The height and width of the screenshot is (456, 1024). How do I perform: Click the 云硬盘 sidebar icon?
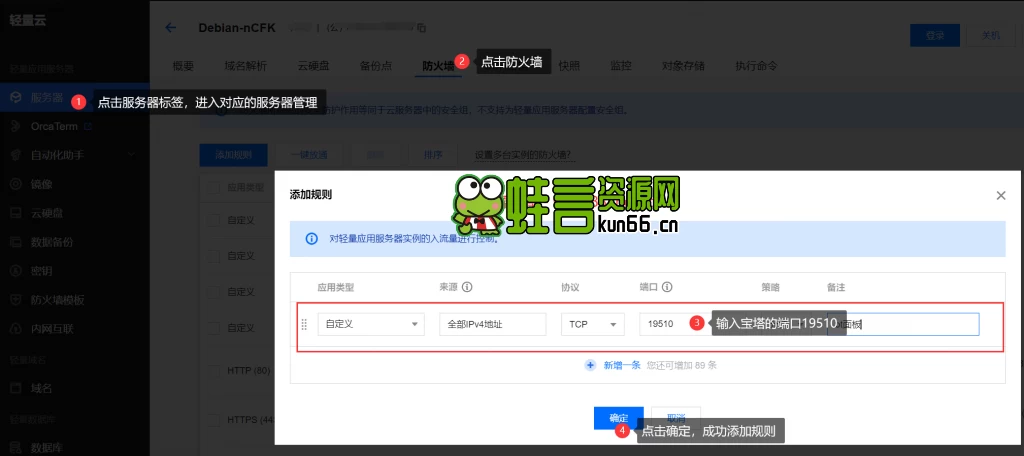click(x=16, y=213)
